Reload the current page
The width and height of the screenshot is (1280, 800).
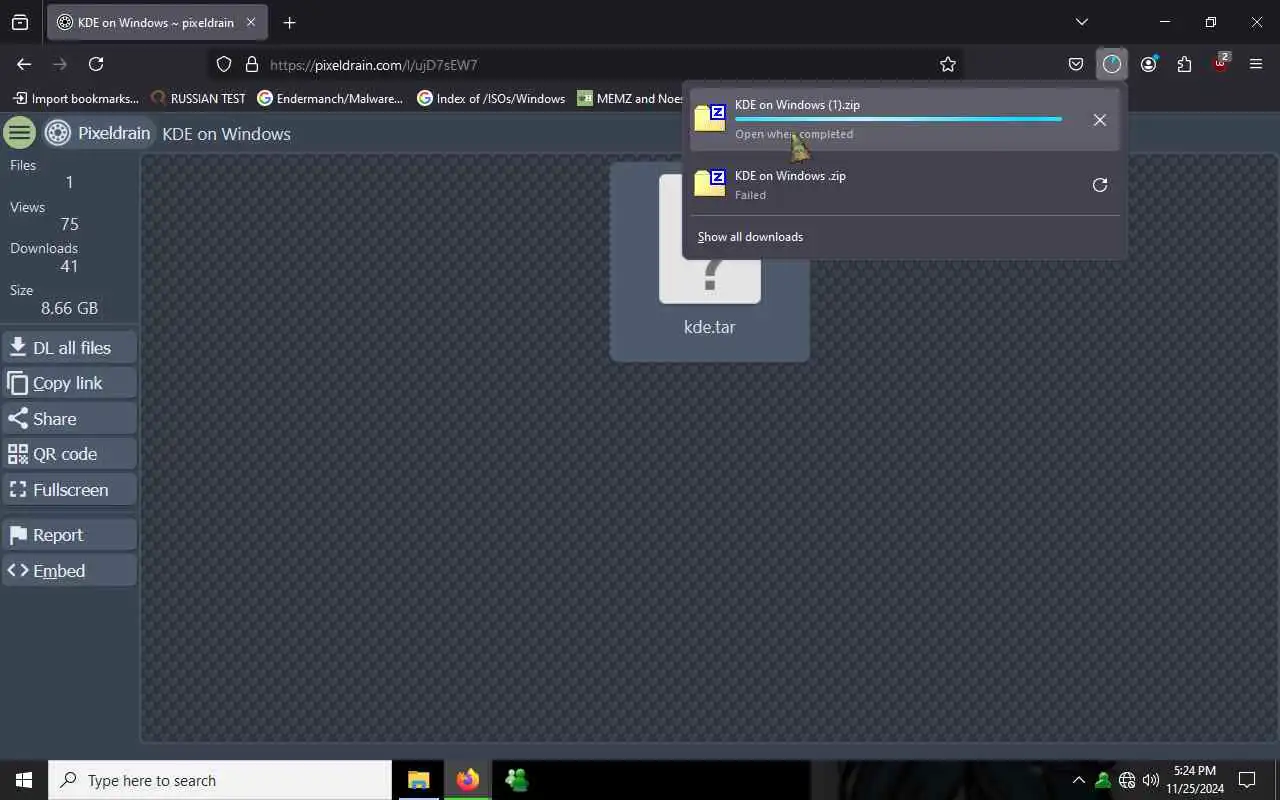(96, 64)
